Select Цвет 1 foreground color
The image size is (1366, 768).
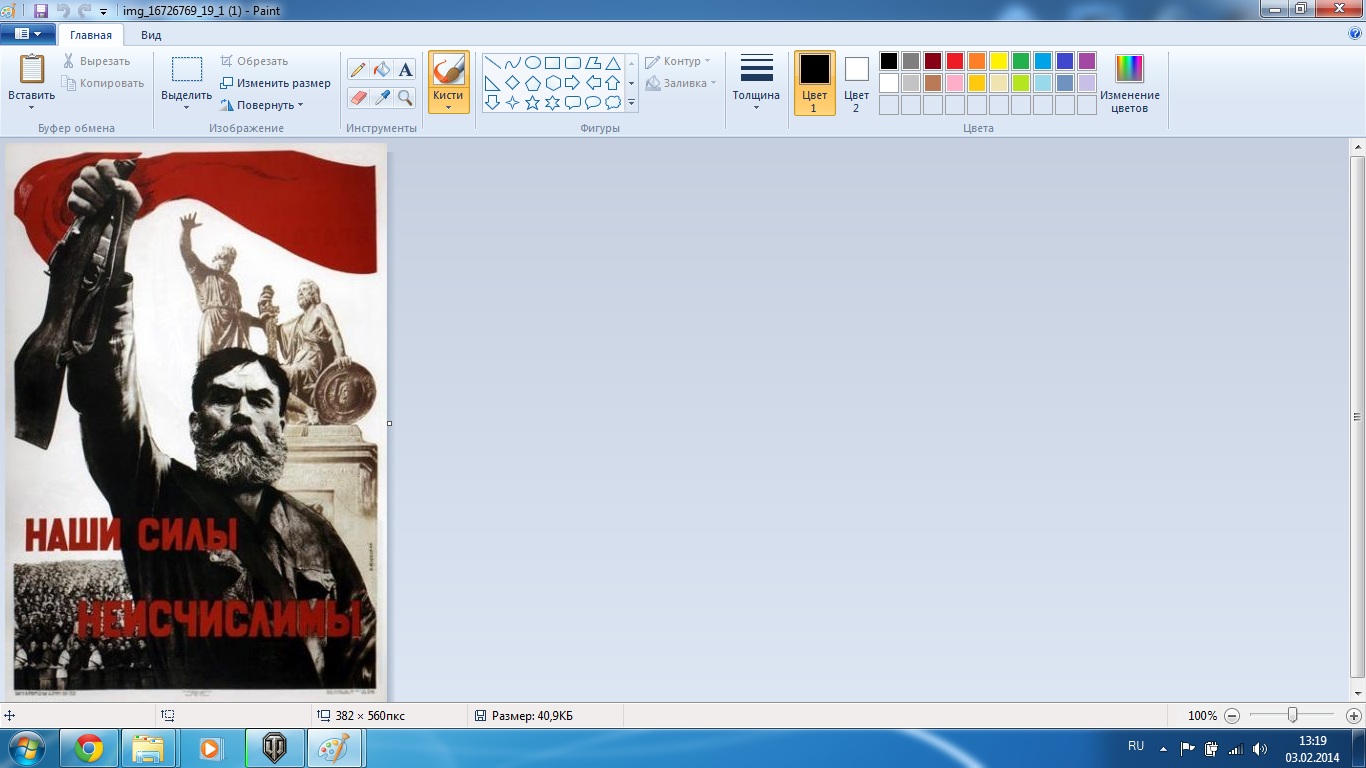tap(814, 83)
